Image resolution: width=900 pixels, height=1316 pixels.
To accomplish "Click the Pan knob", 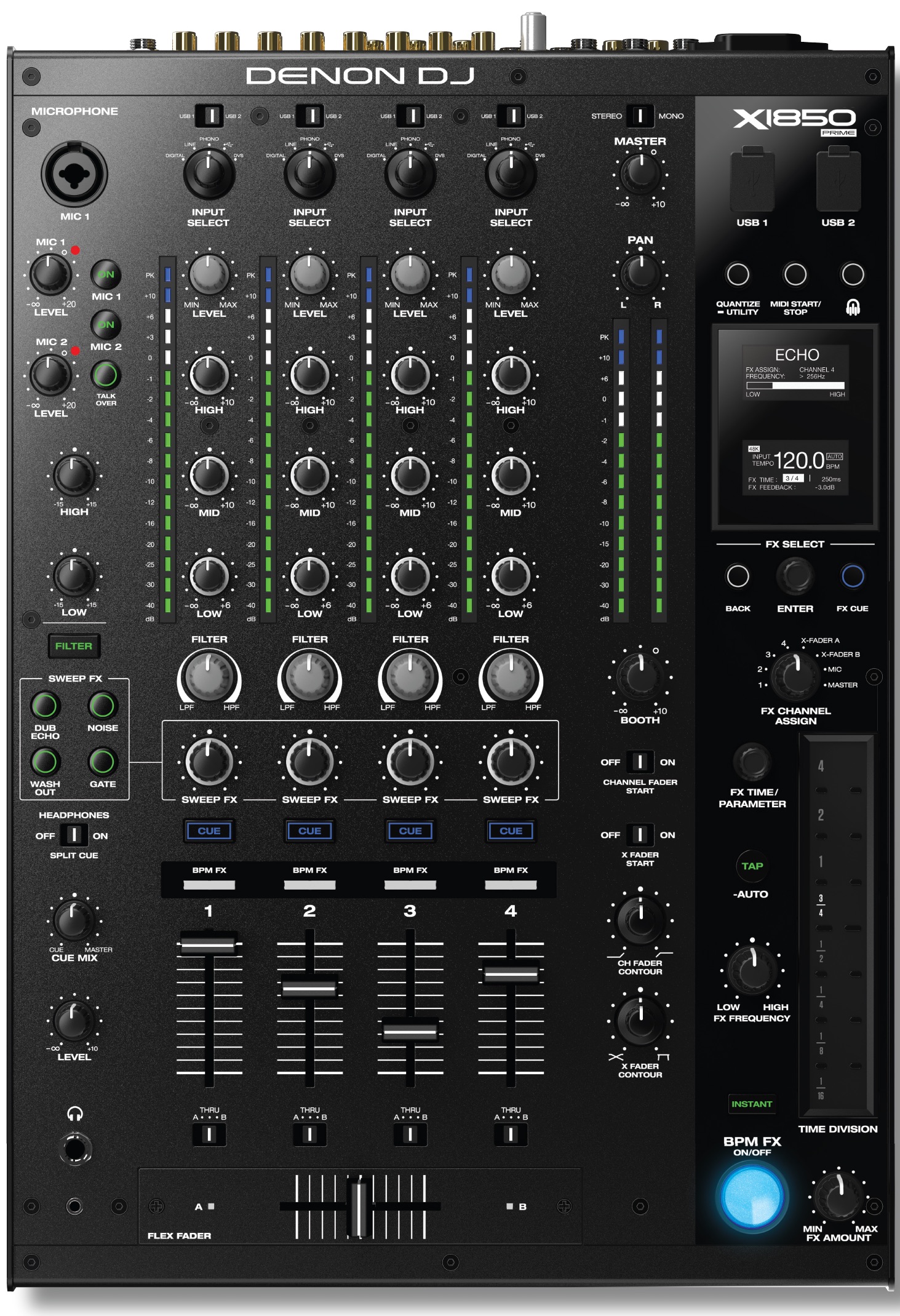I will click(640, 274).
